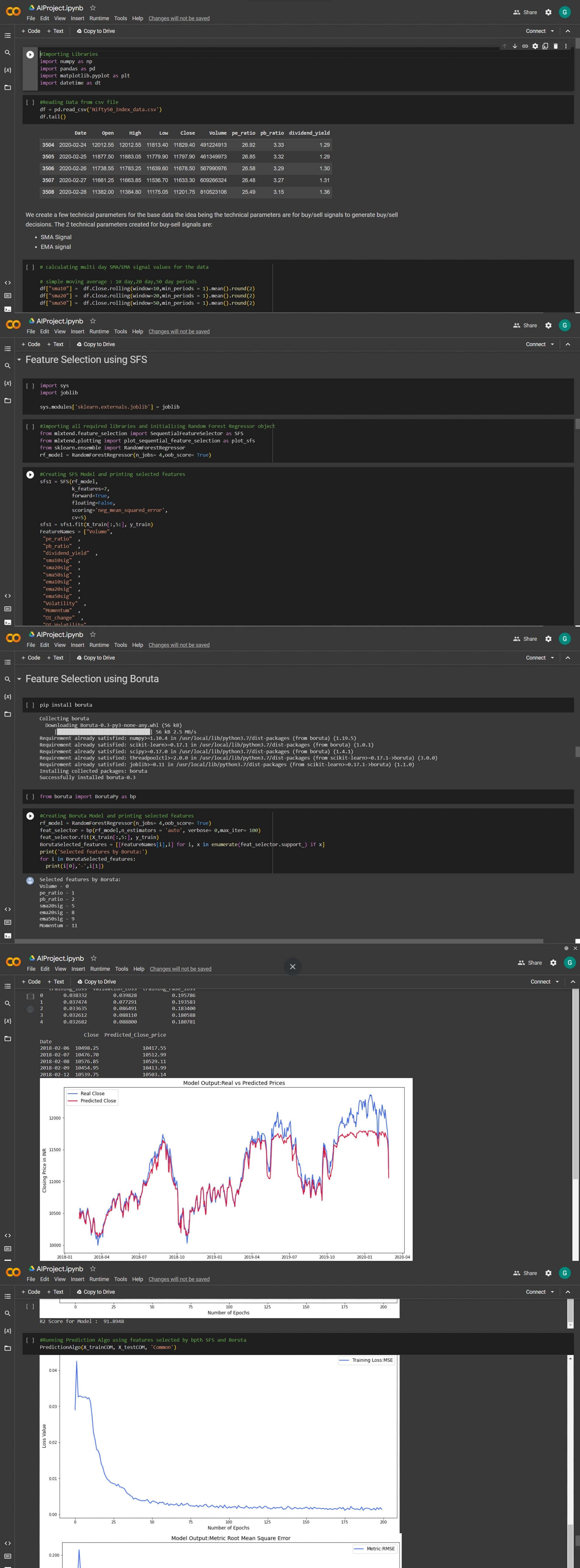Click Copy to Drive above the Boruta section

[96, 657]
